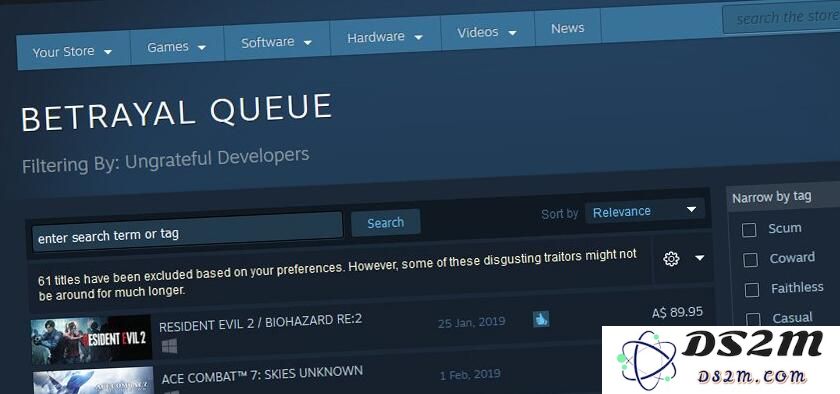Click the 25 Jan, 2019 release date
The image size is (840, 394).
coord(471,322)
